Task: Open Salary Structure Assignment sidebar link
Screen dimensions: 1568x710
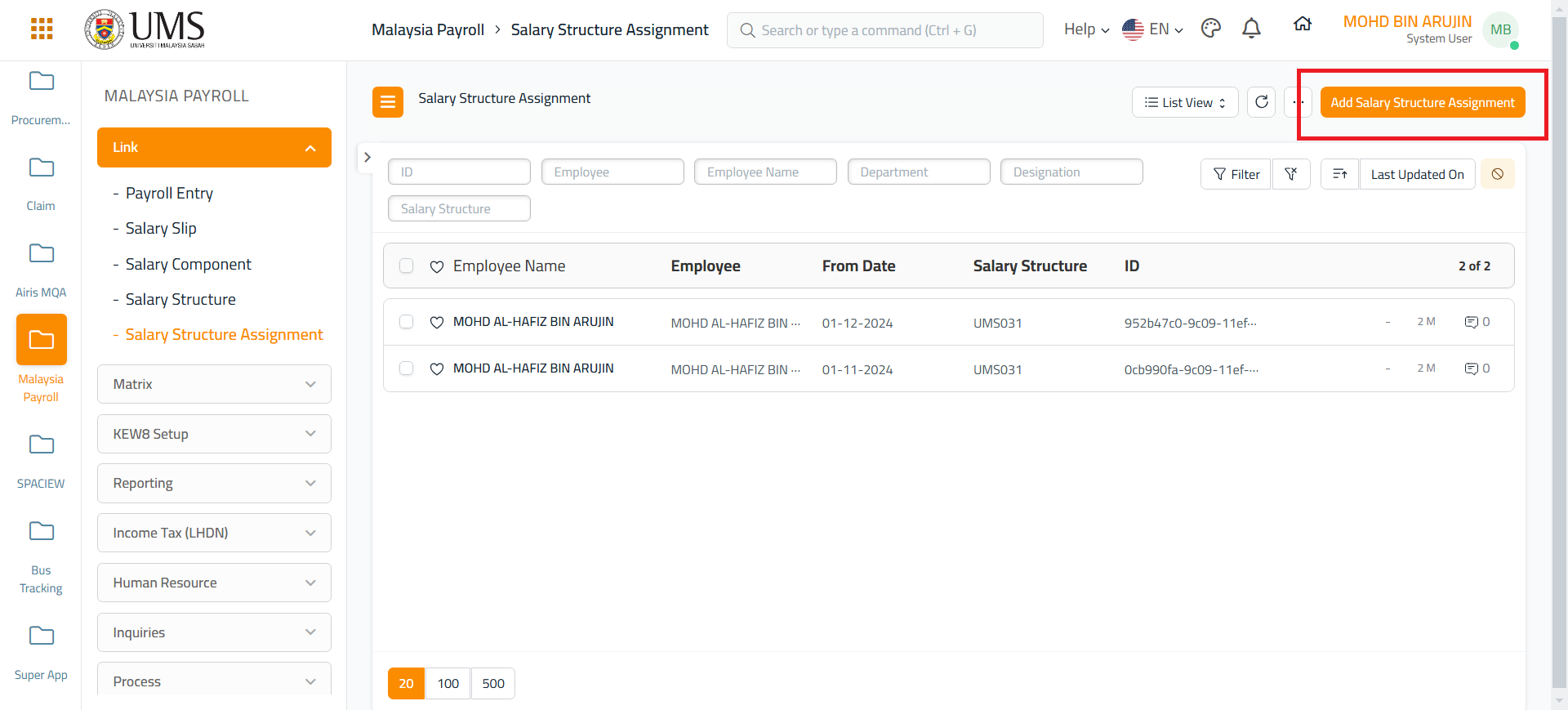Action: tap(224, 335)
